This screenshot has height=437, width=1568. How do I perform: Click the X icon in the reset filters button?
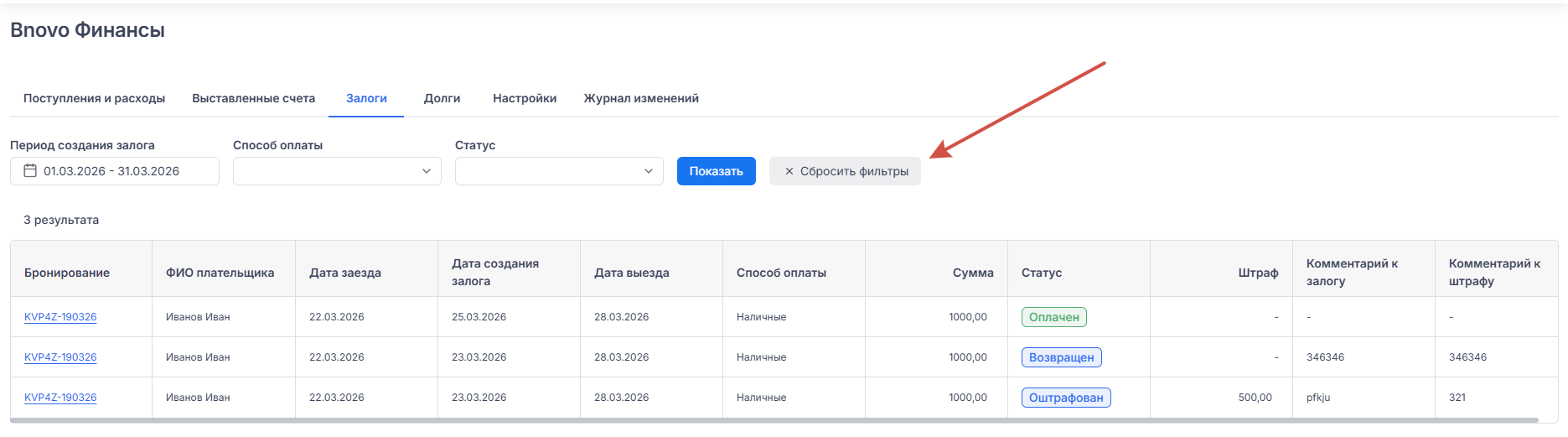tap(789, 171)
